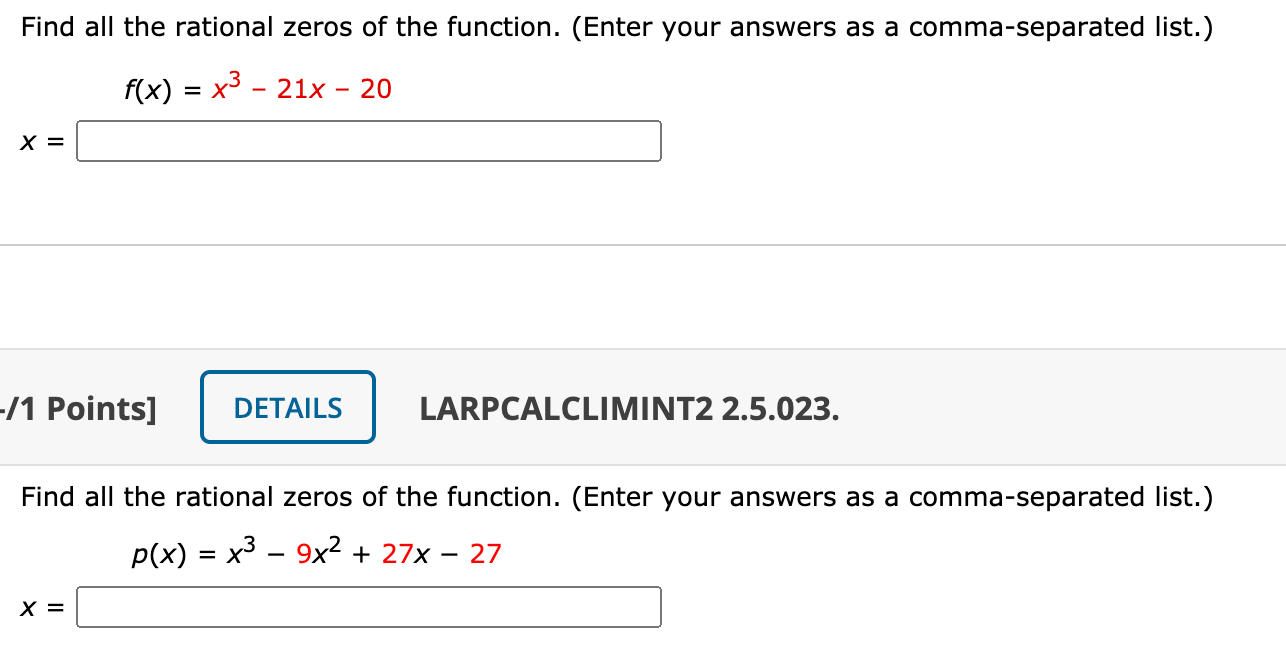Click the red −20 constant in f(x)
This screenshot has width=1286, height=662.
click(x=376, y=90)
